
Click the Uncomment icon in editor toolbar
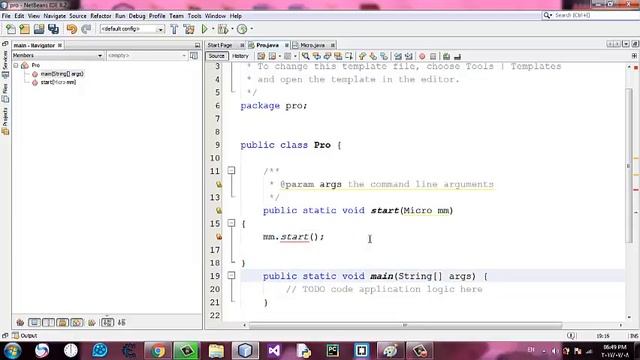coord(457,56)
